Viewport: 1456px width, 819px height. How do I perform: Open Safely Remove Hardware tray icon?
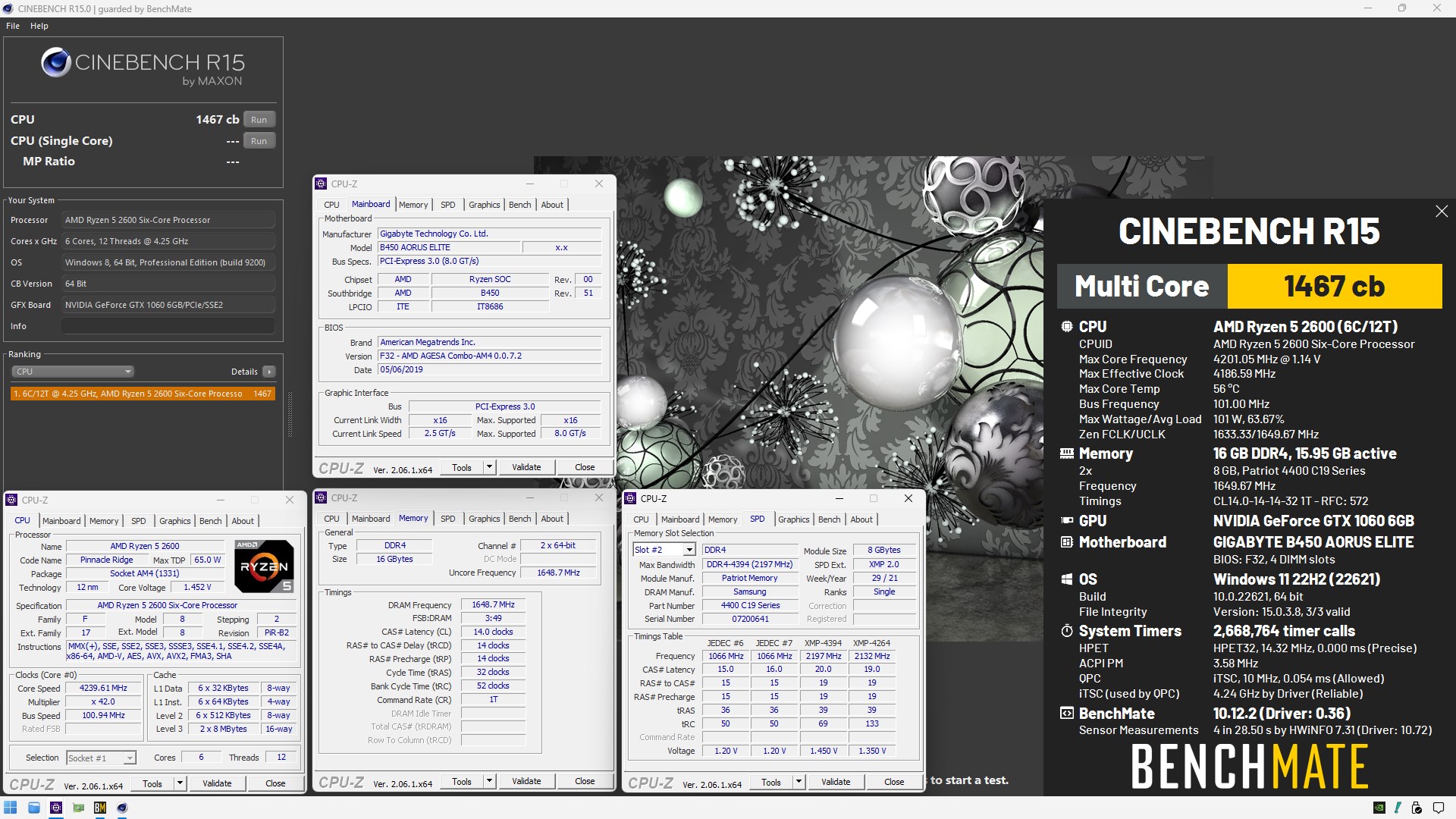1416,808
